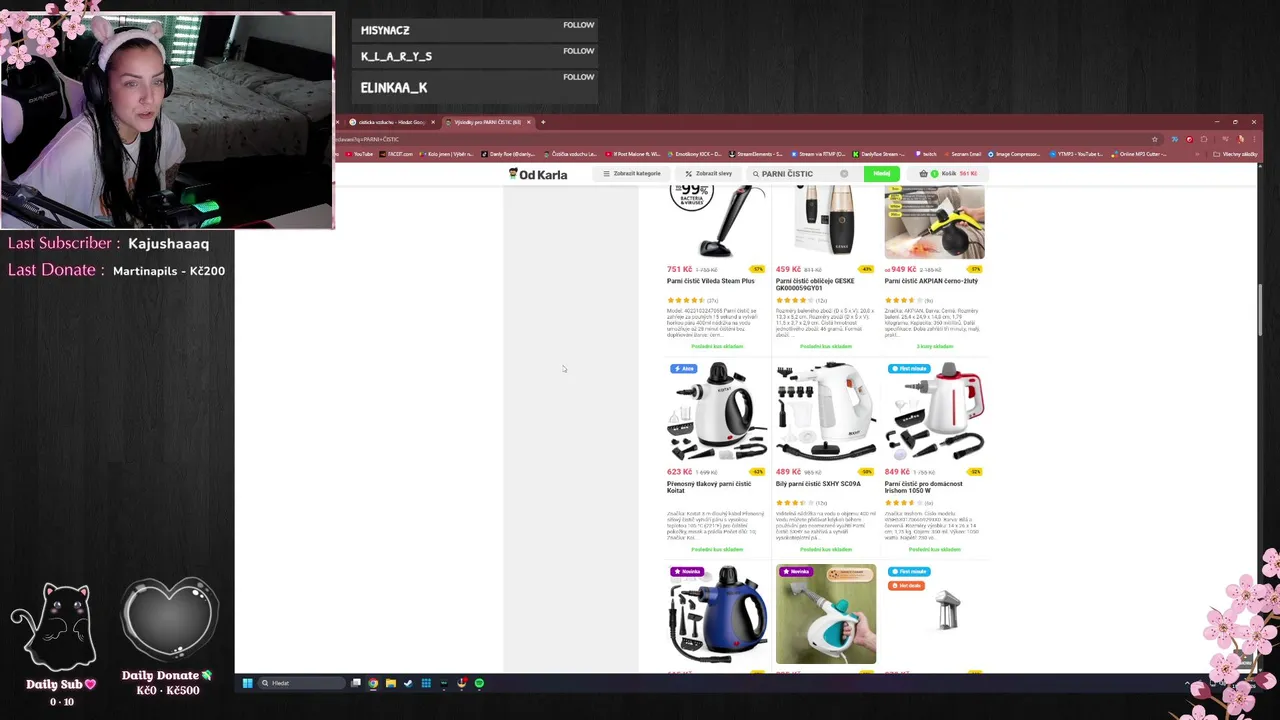The height and width of the screenshot is (720, 1280).
Task: Open Steam from the taskbar
Action: (x=408, y=683)
